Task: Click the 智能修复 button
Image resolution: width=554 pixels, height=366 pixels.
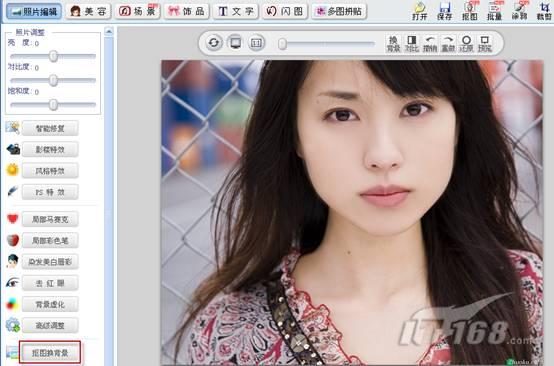Action: (x=50, y=128)
